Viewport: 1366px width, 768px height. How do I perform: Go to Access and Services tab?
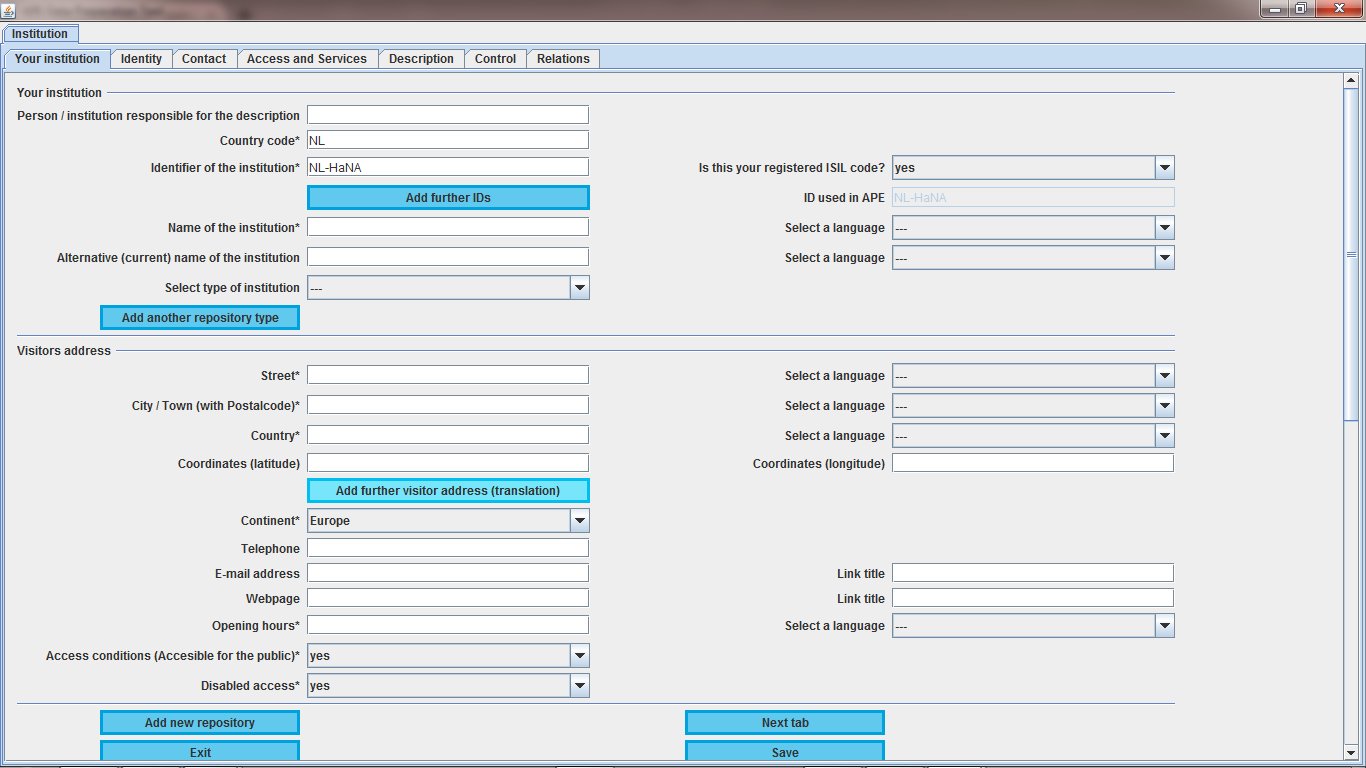point(307,59)
